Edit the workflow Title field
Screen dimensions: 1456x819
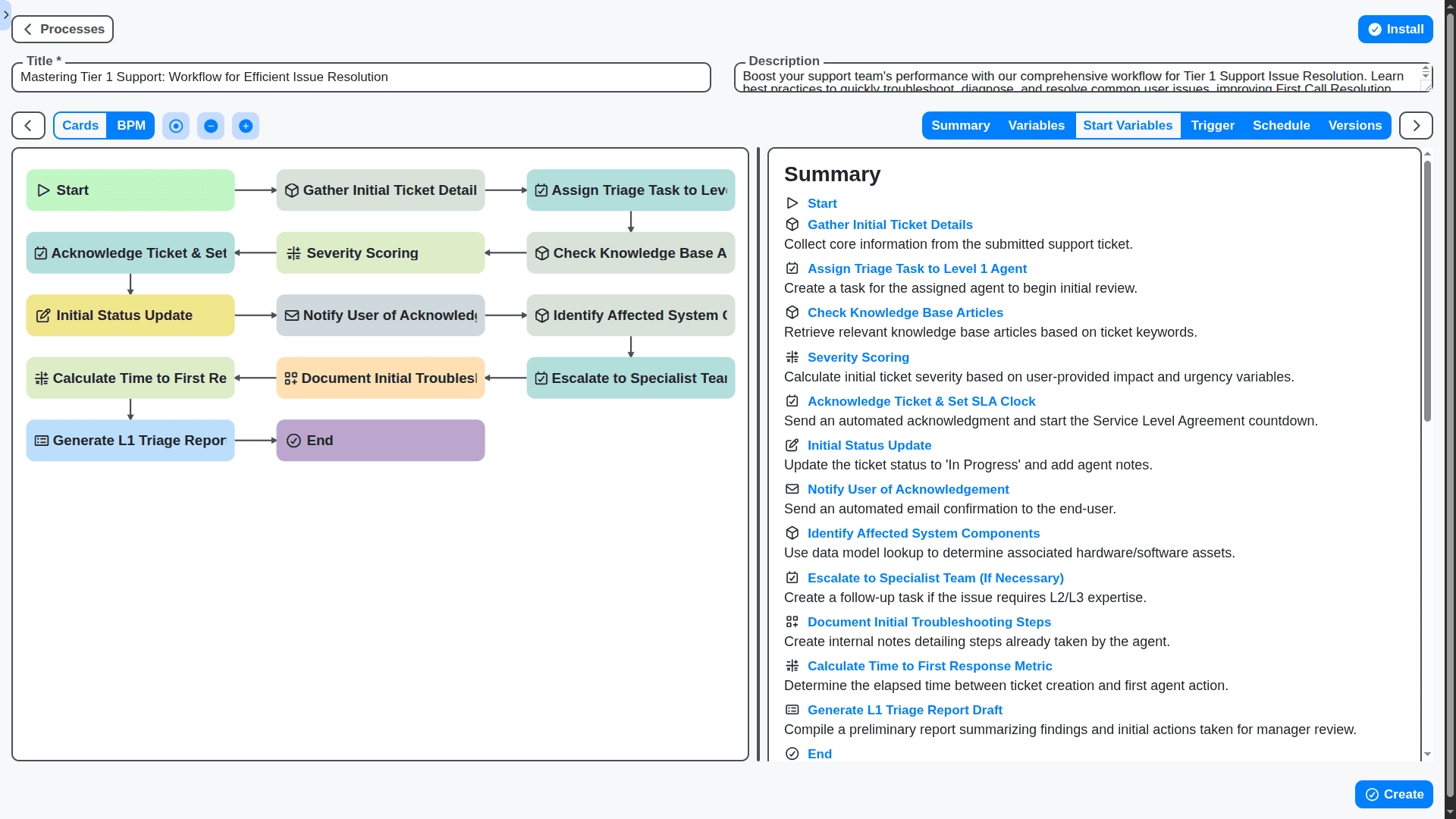(360, 77)
